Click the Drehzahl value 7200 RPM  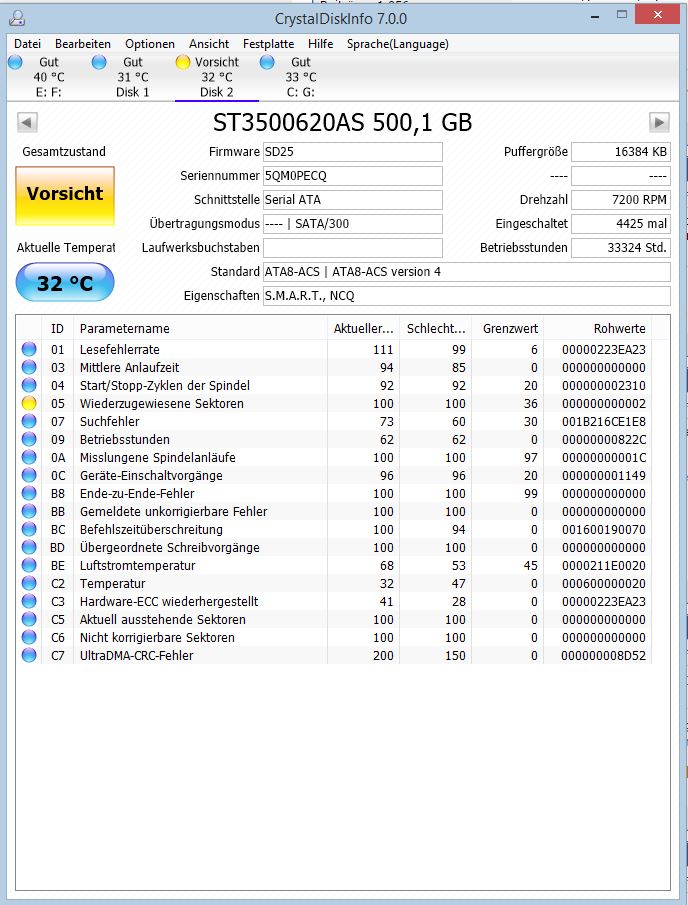point(620,200)
